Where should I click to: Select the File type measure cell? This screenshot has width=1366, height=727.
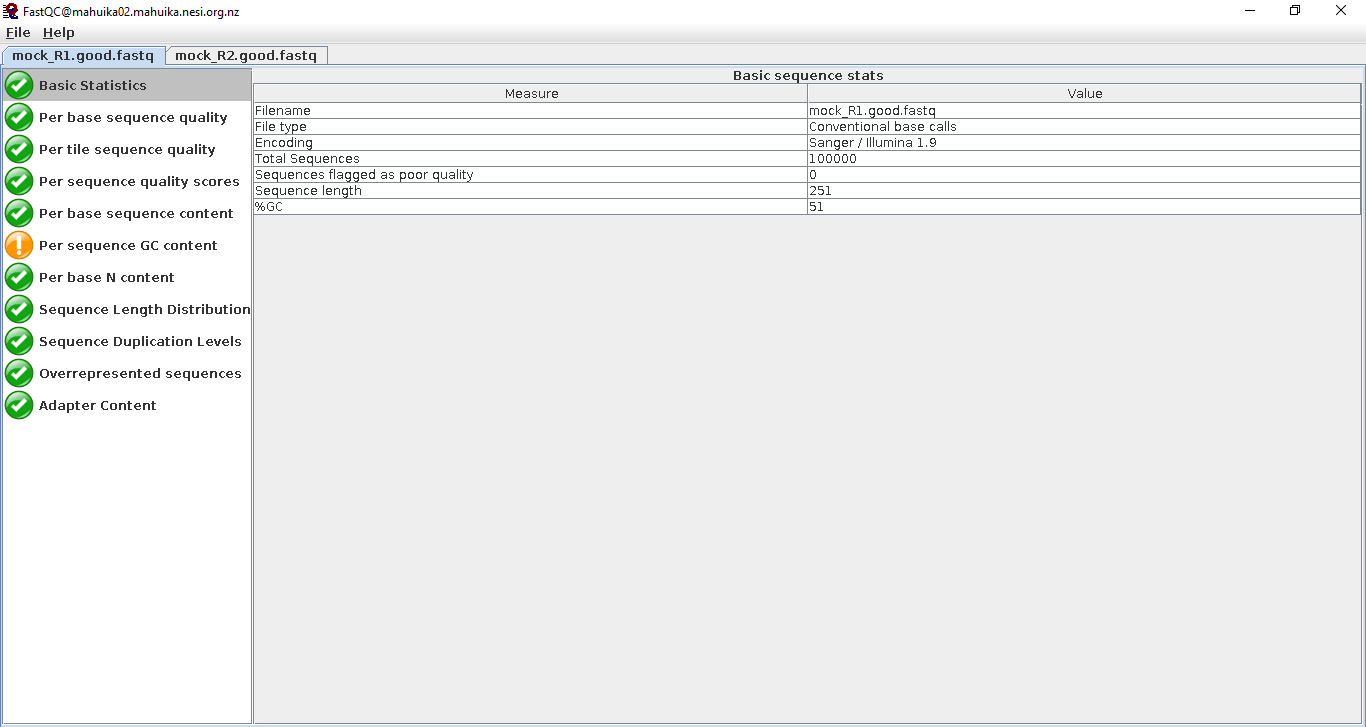(531, 127)
